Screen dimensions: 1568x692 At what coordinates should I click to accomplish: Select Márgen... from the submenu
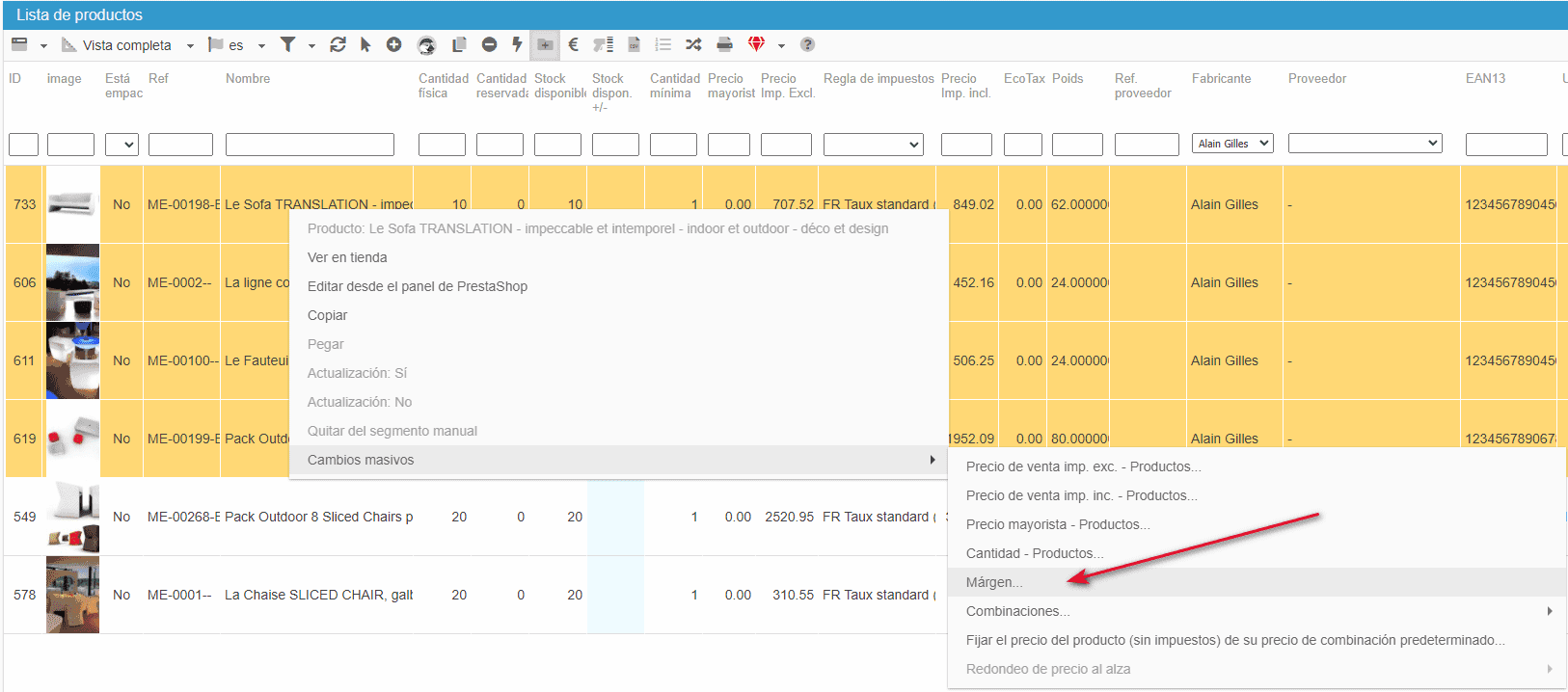coord(994,582)
